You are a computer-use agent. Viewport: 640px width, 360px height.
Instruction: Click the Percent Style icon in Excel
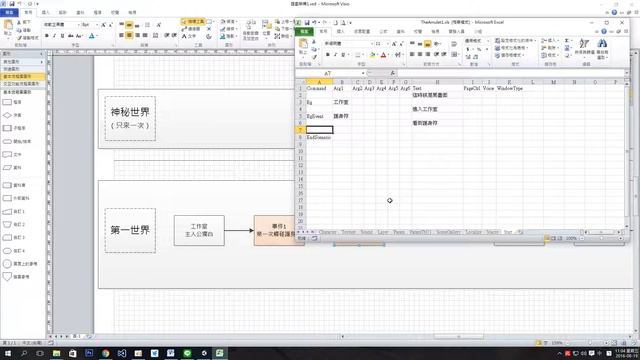[479, 49]
